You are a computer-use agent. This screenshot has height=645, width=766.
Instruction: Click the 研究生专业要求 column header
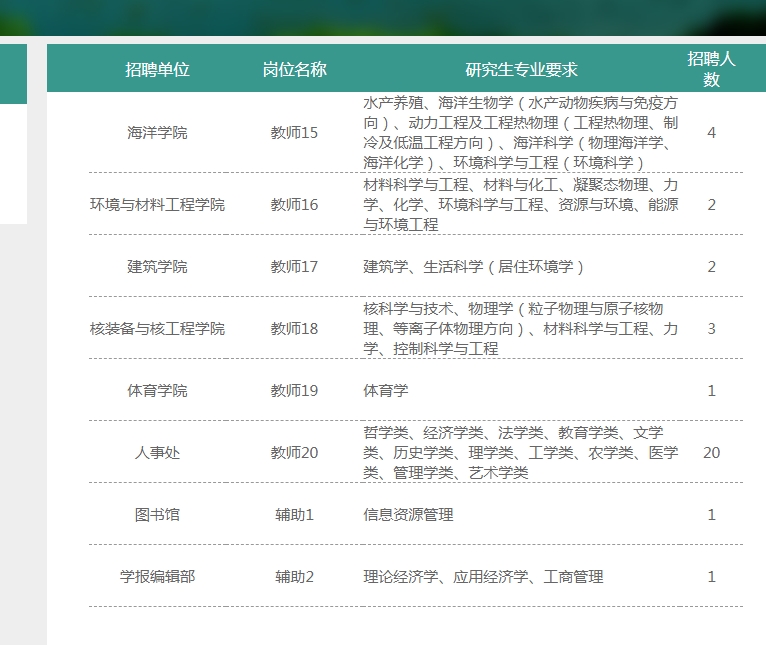pyautogui.click(x=521, y=69)
